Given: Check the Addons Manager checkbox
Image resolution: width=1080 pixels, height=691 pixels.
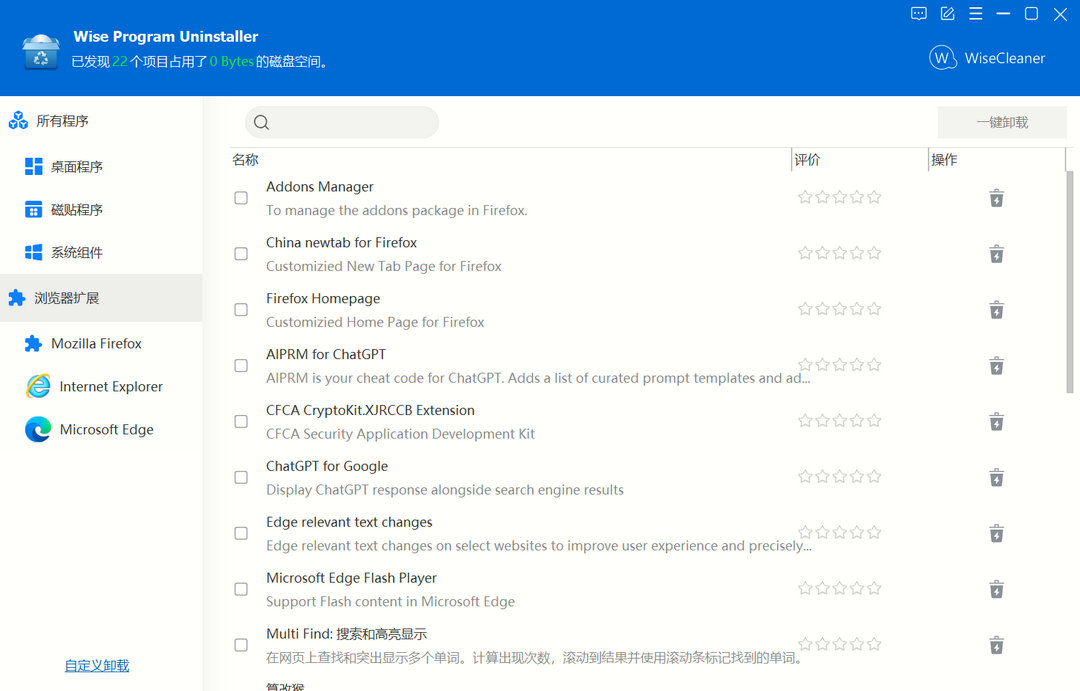Looking at the screenshot, I should [x=241, y=198].
